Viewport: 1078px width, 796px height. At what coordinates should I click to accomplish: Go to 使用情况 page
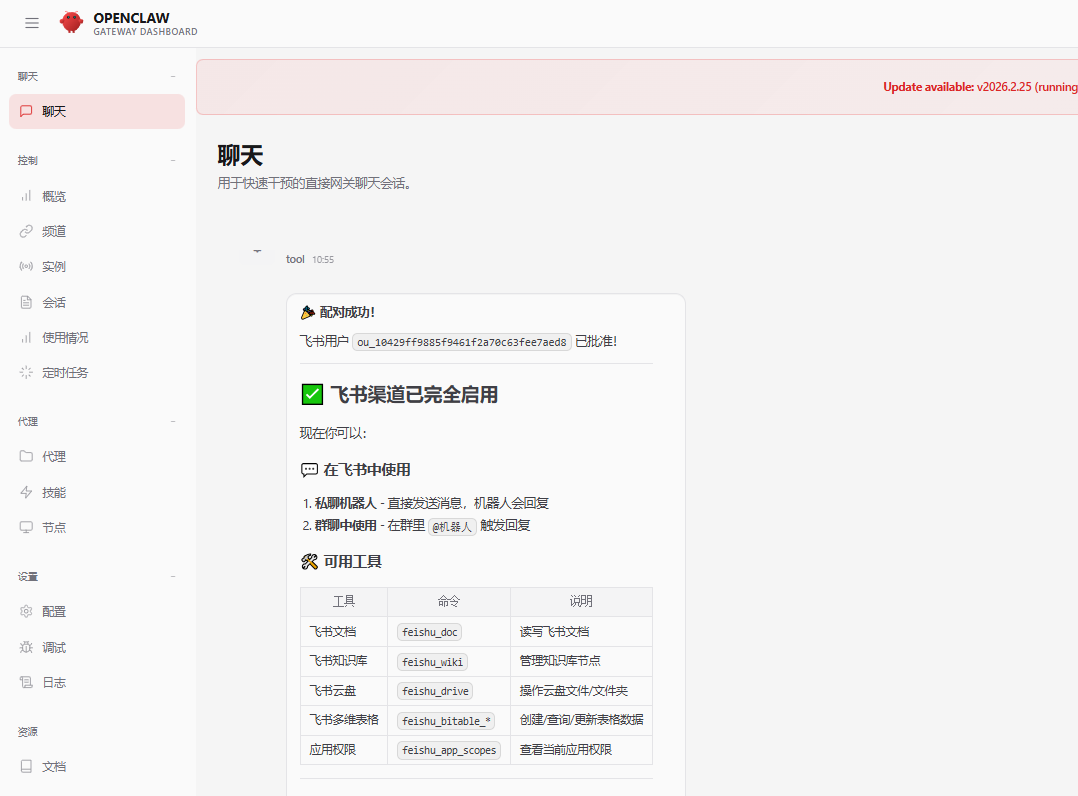click(65, 338)
